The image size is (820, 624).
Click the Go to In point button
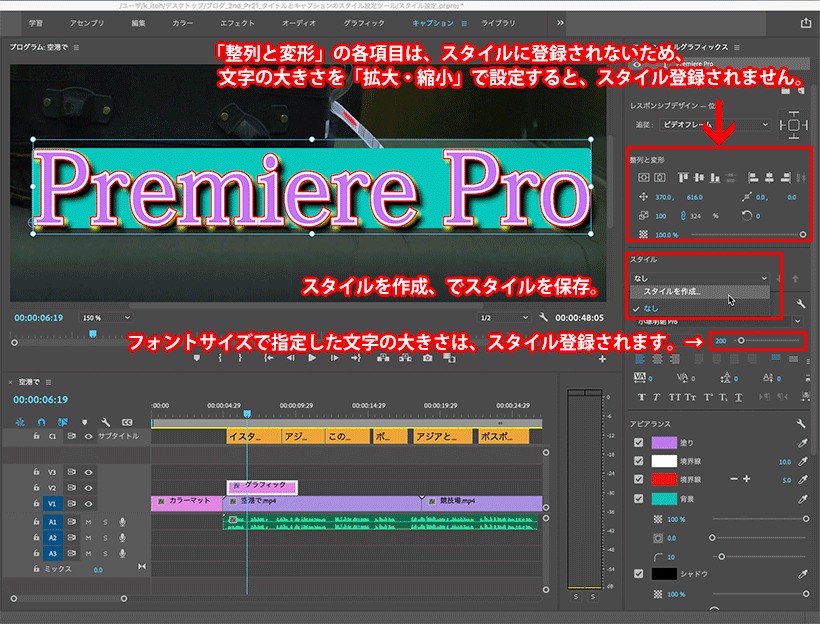click(268, 358)
